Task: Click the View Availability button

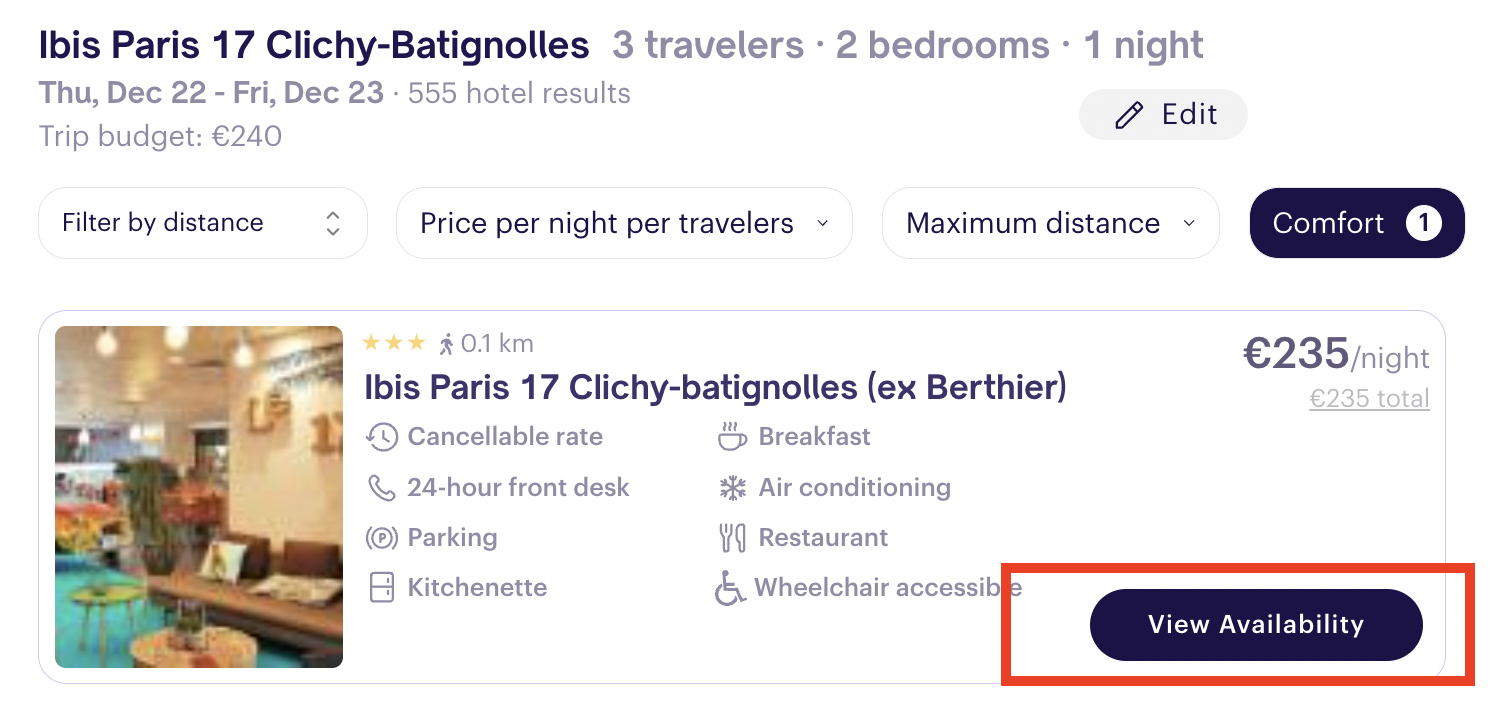Action: pos(1256,625)
